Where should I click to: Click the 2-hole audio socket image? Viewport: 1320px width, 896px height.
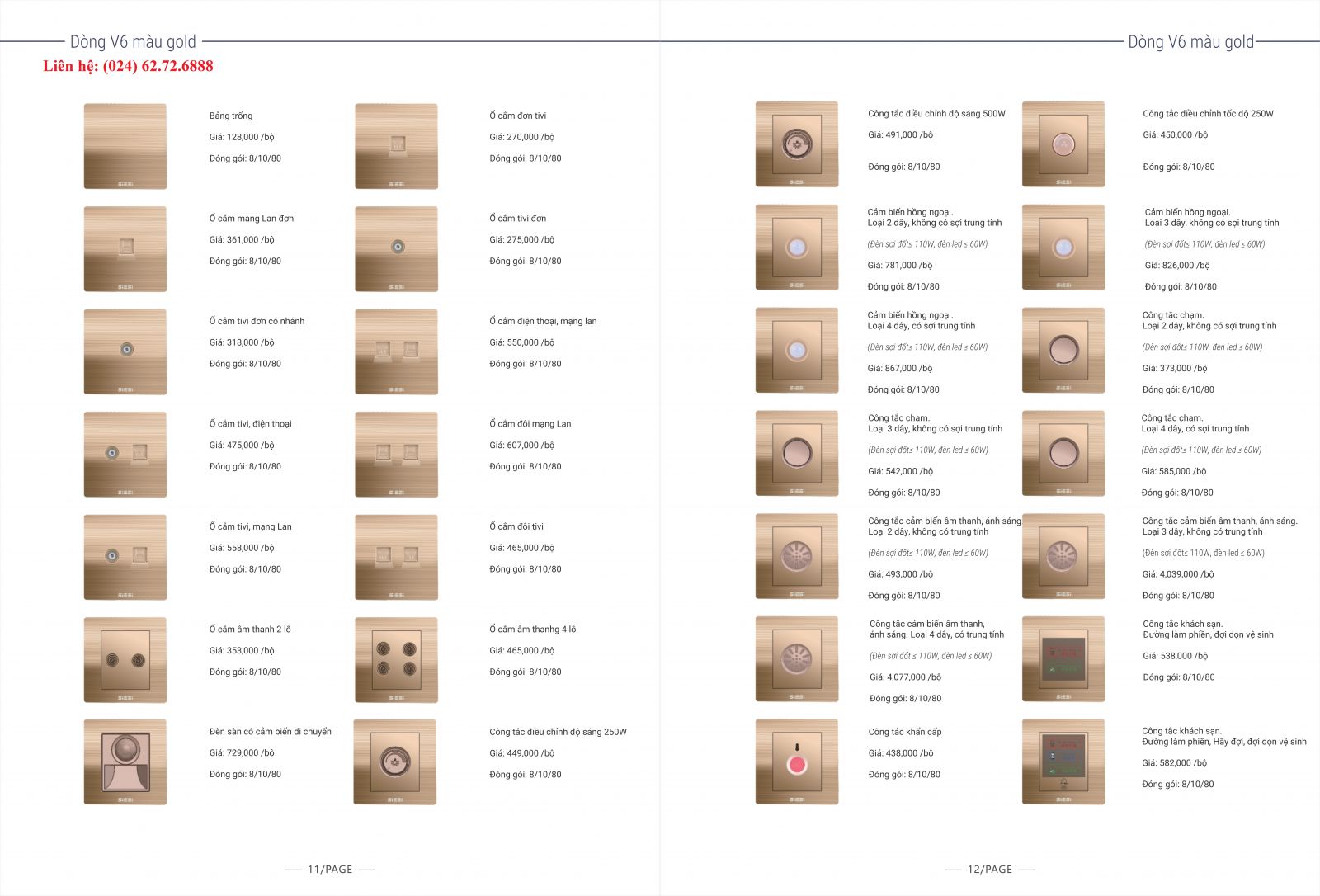pyautogui.click(x=125, y=659)
